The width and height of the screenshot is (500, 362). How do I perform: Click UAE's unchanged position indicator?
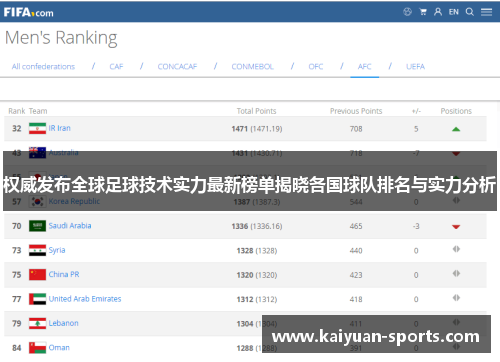point(456,298)
